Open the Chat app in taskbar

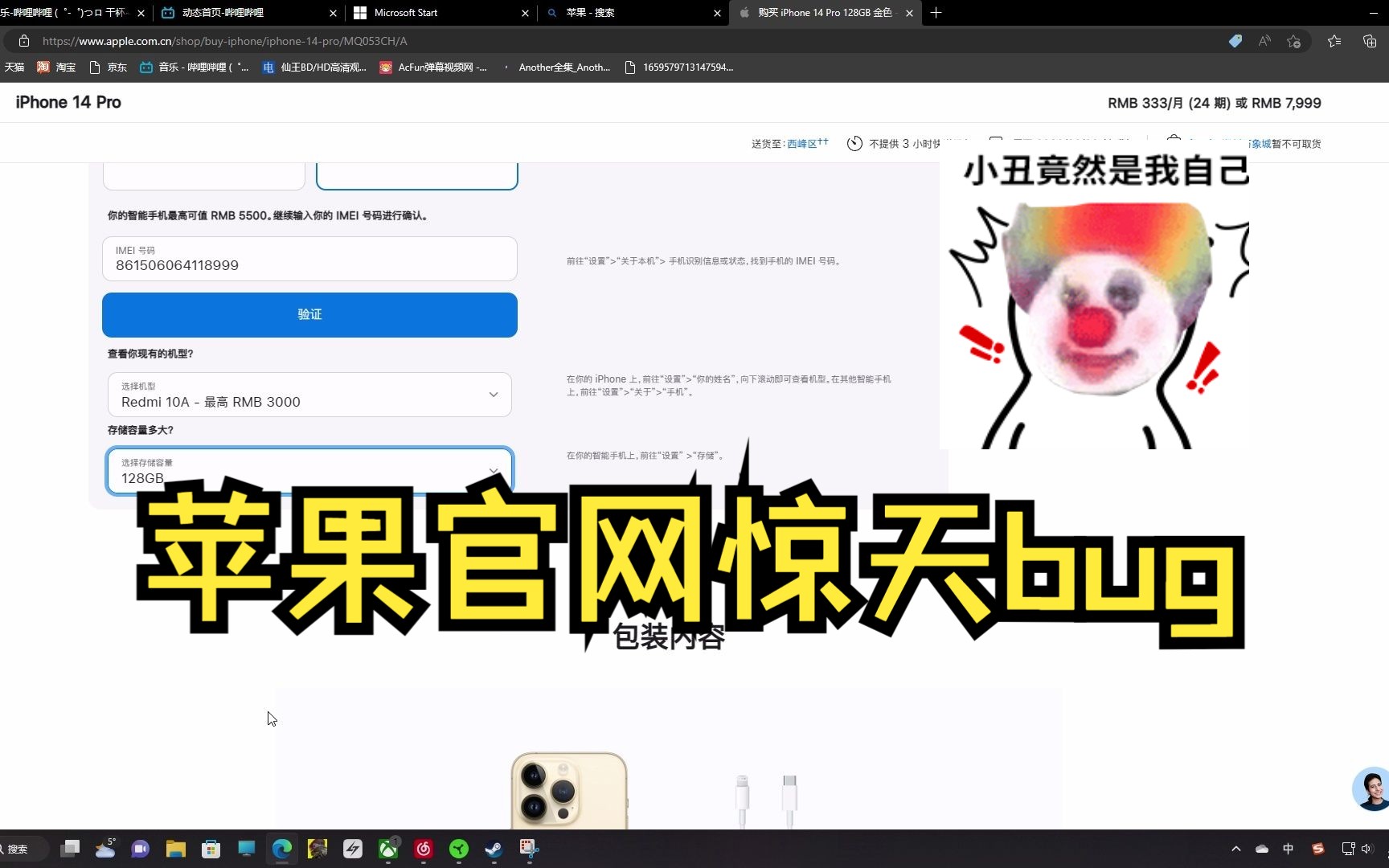point(141,849)
